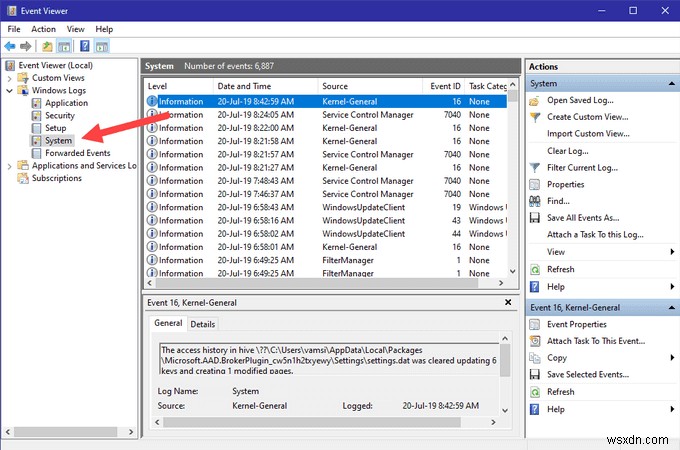
Task: Click Import Custom View action
Action: point(588,134)
